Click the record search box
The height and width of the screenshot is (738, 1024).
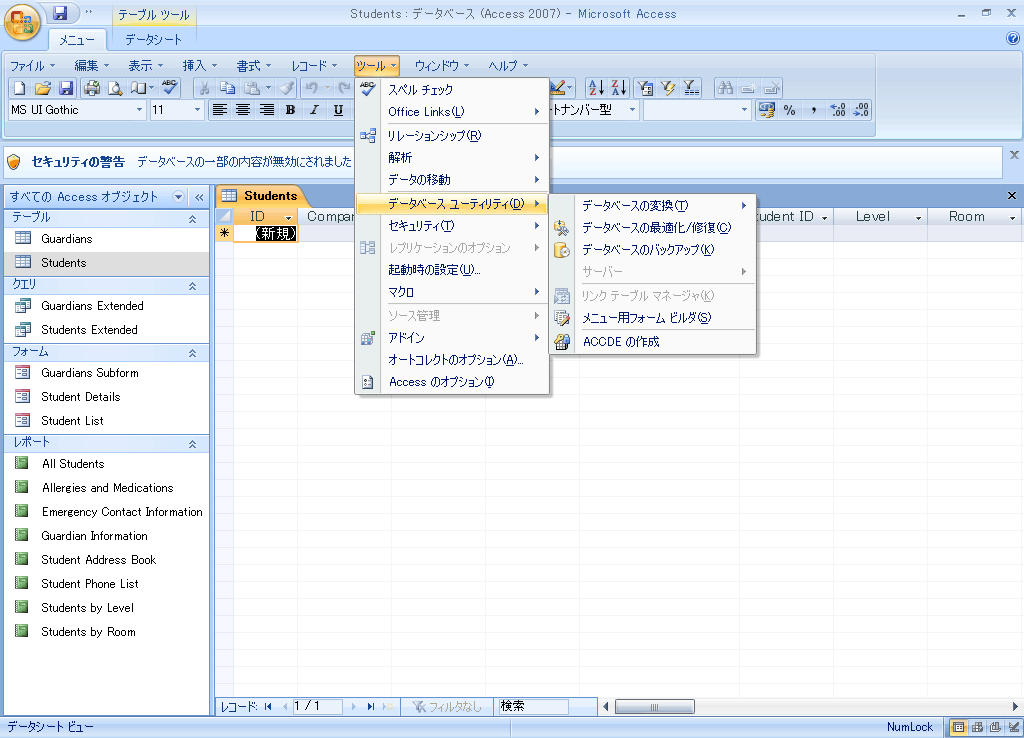coord(532,706)
